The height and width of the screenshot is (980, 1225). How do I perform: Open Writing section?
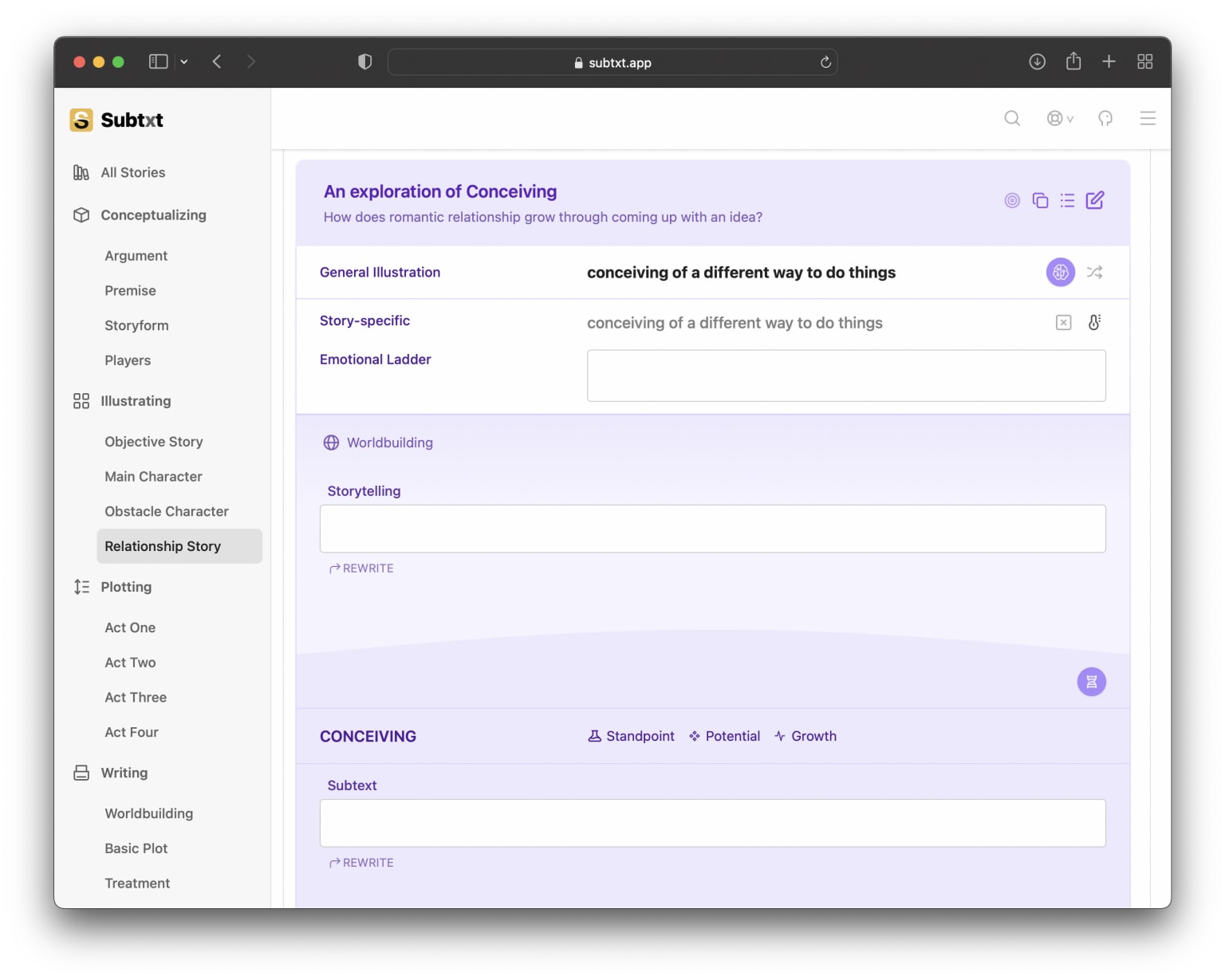tap(124, 773)
